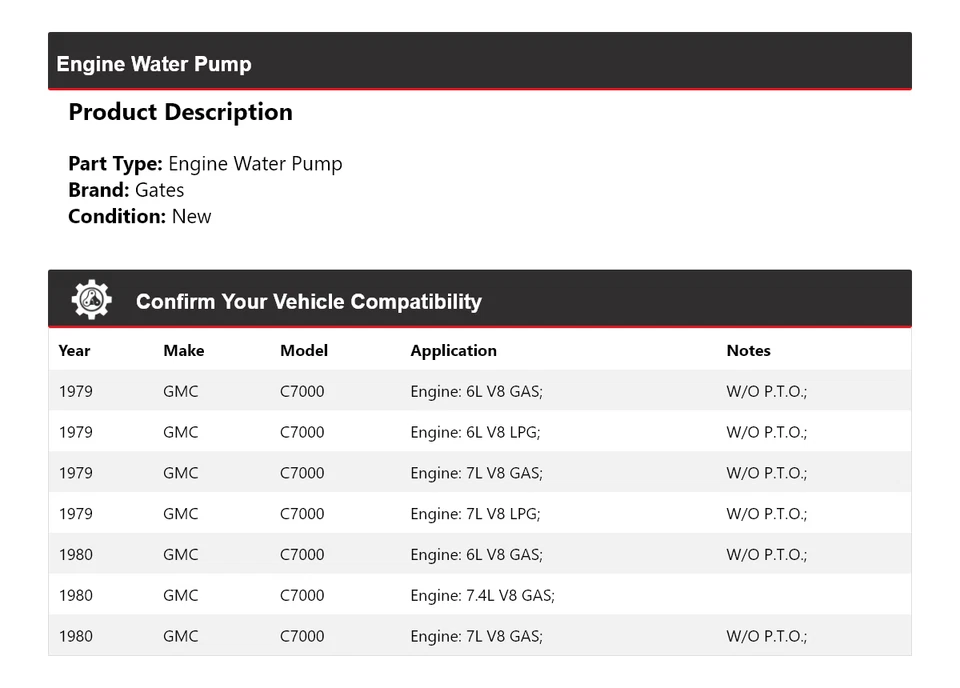Click the Notes column header

(x=748, y=350)
